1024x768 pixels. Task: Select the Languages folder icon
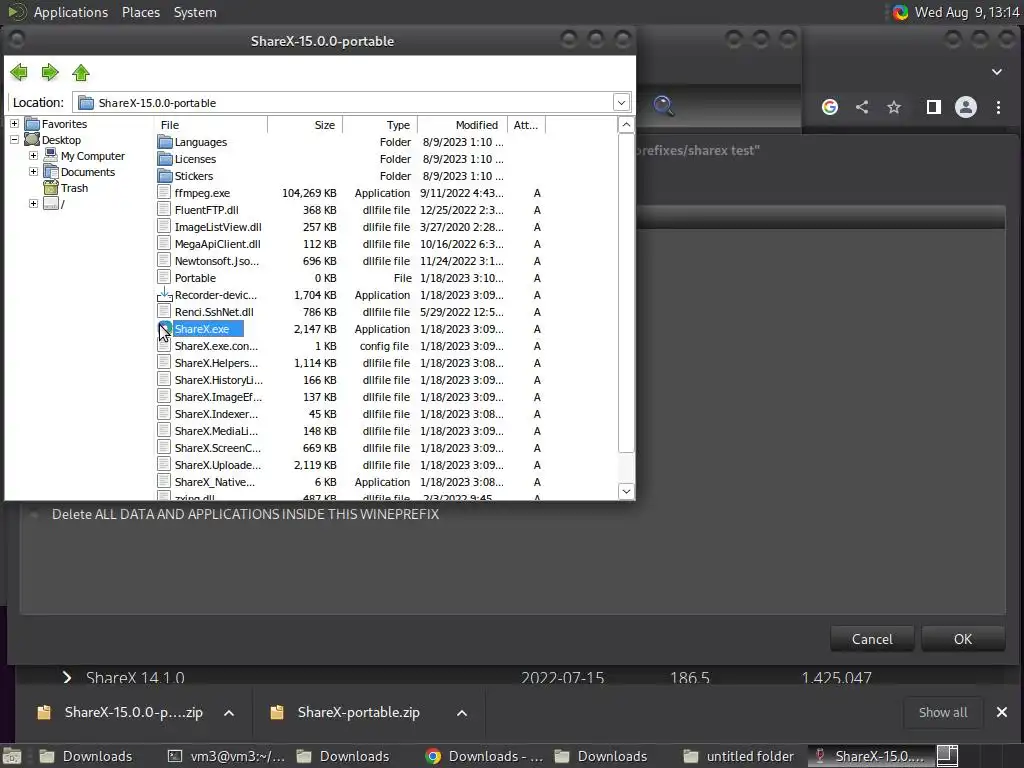click(x=165, y=142)
